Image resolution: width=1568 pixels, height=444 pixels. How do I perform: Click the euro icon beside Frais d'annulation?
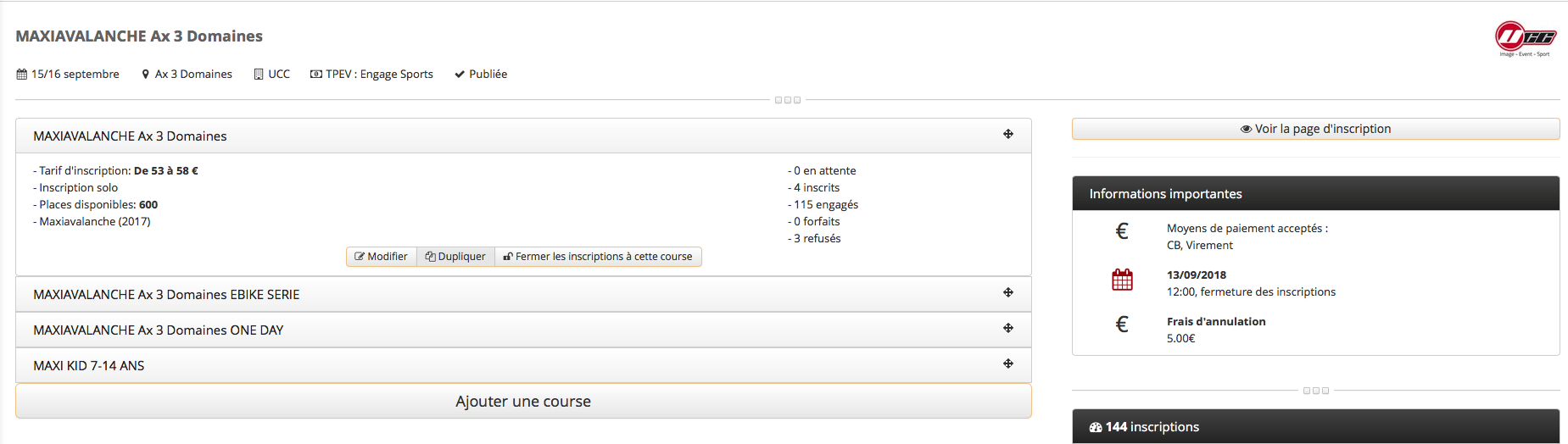tap(1122, 324)
